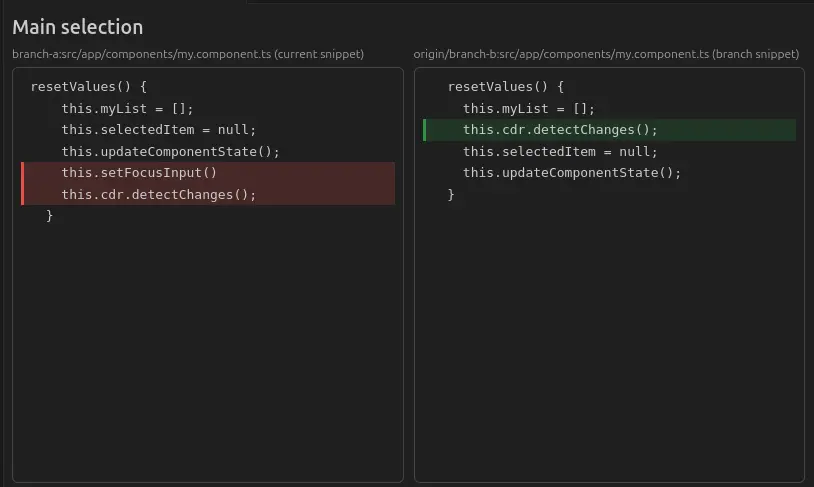Screen dimensions: 814x487
Task: Click the green added 'this.cdr.detectChanges();' line
Action: tap(609, 130)
